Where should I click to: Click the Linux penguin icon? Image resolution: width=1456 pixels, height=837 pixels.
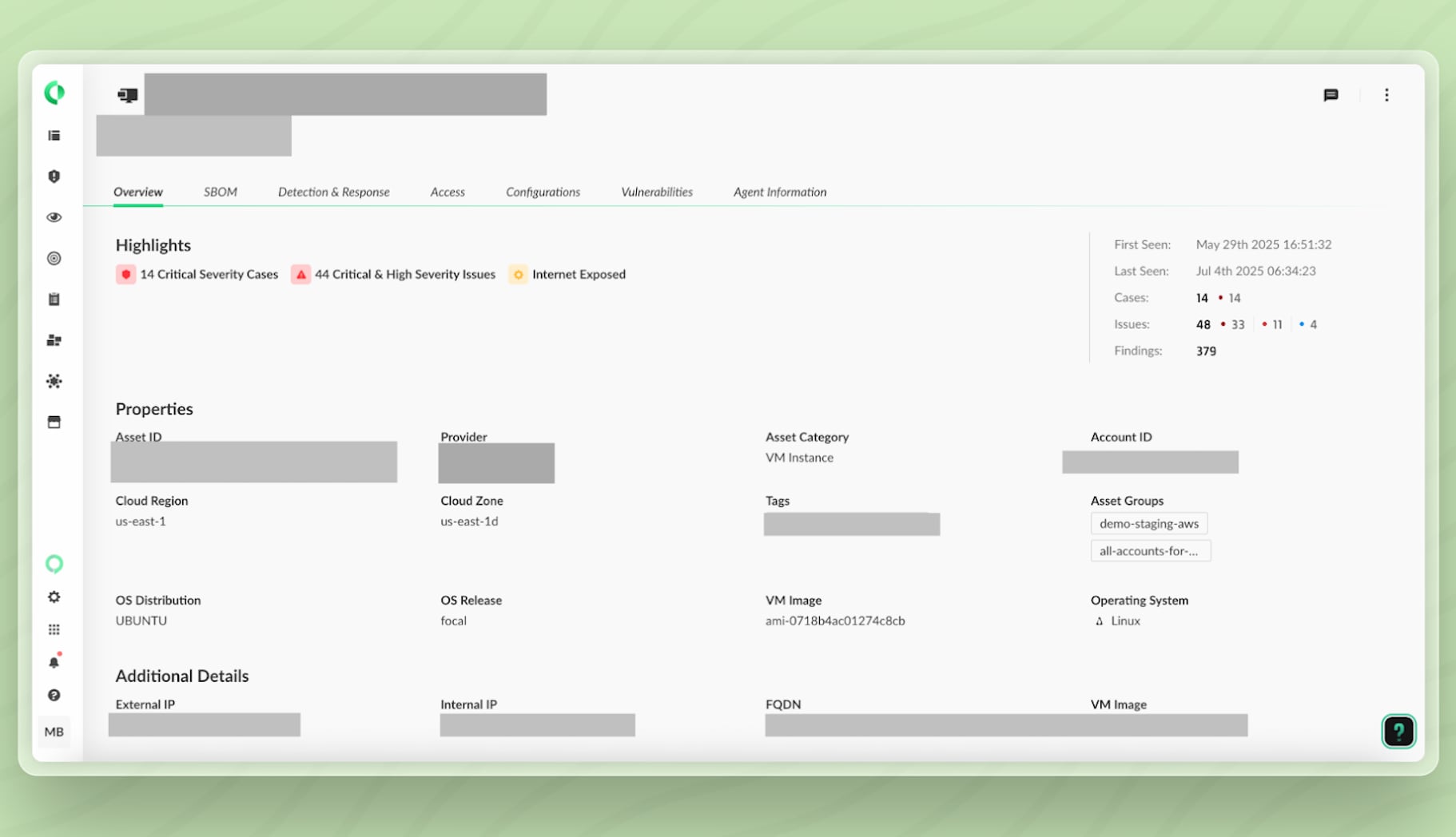click(1100, 621)
